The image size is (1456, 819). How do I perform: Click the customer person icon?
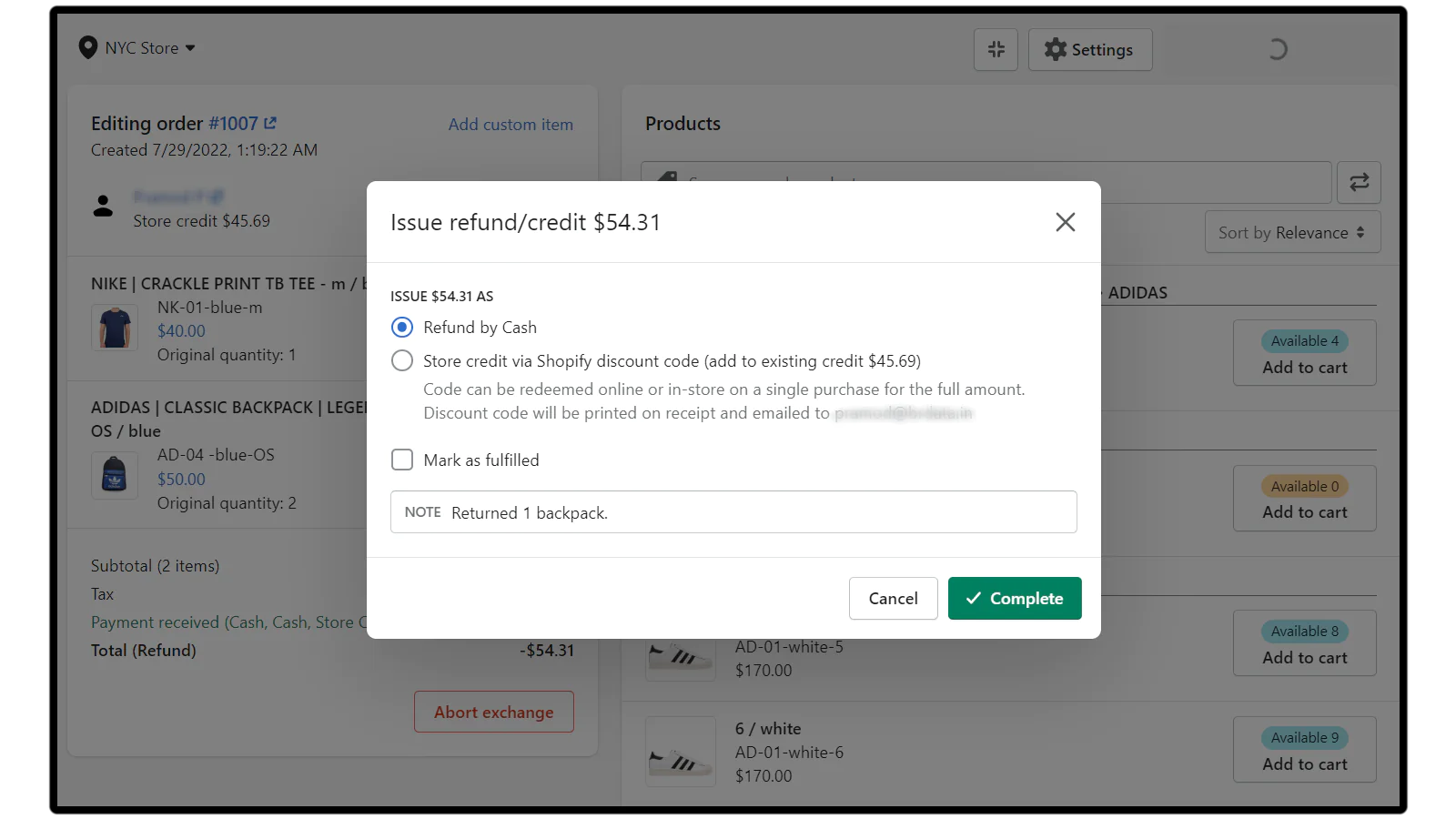pos(104,207)
